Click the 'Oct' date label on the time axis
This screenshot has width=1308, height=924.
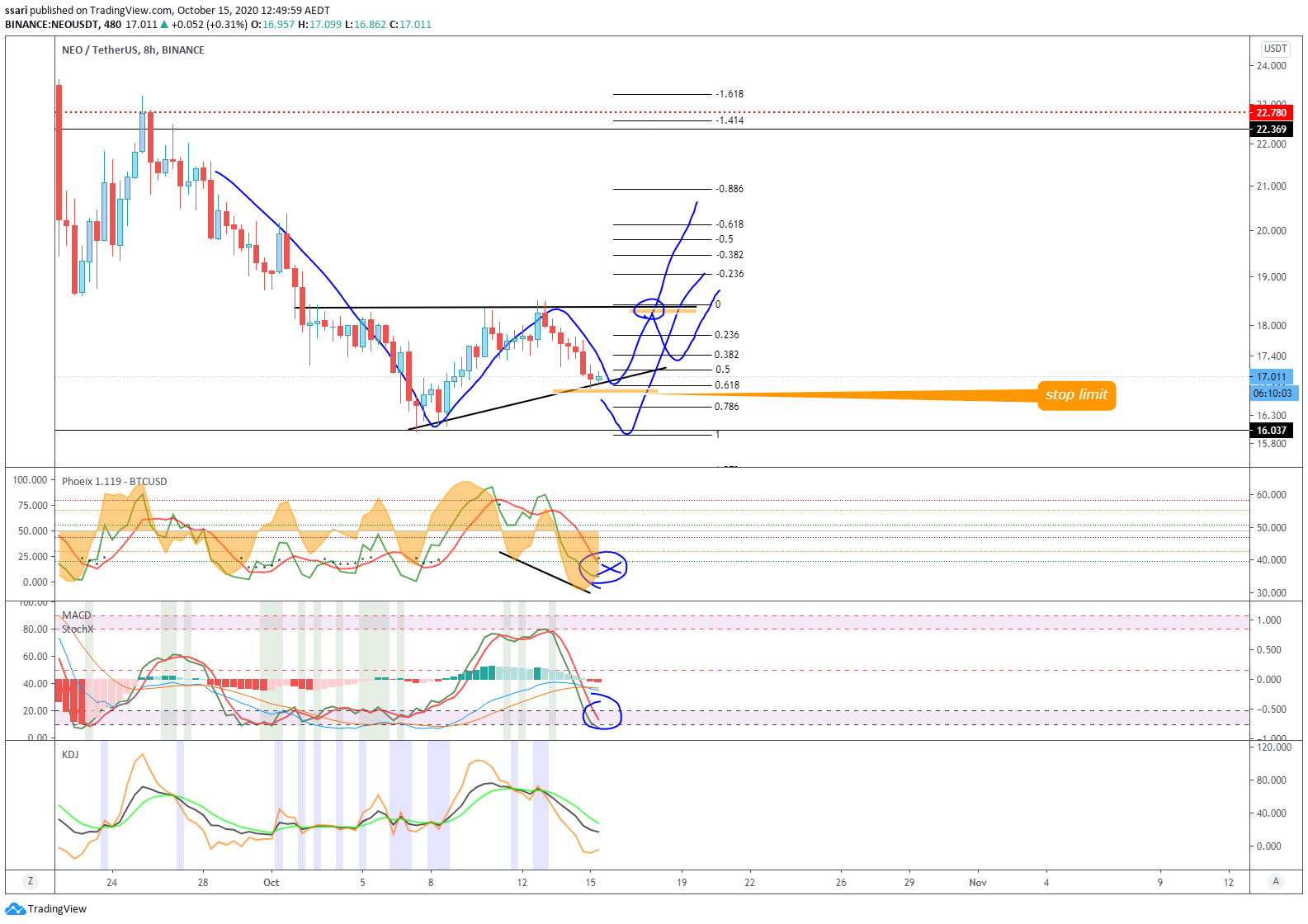coord(271,882)
